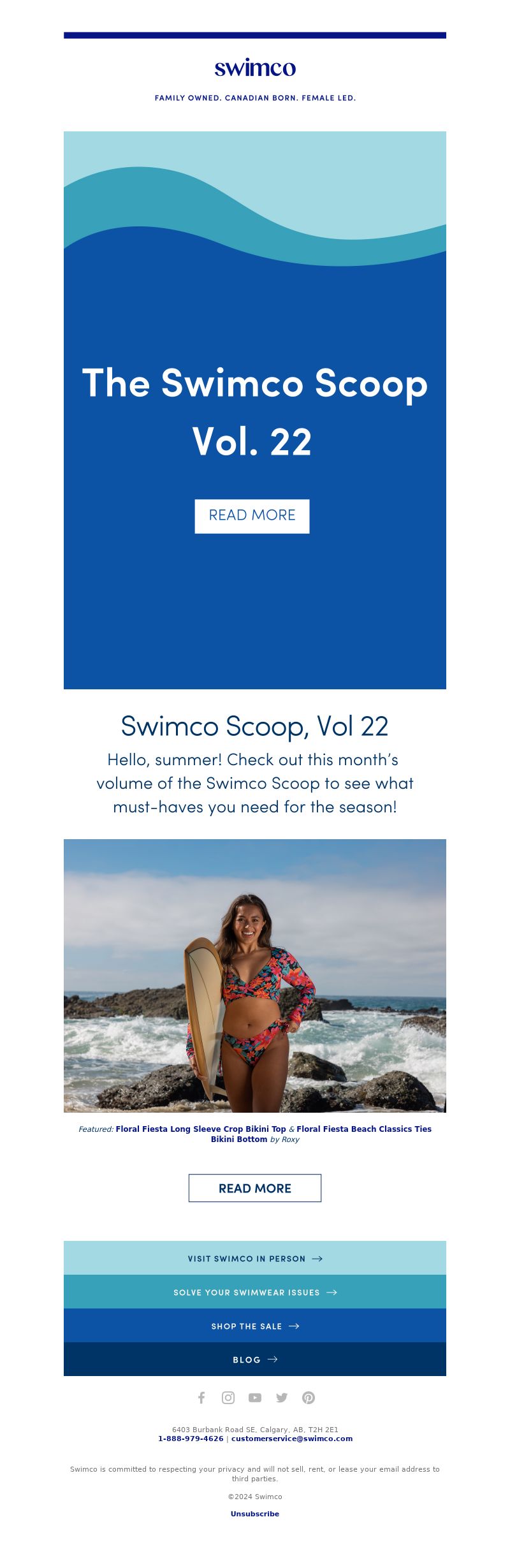The width and height of the screenshot is (510, 1568).
Task: Open Floral Fiesta Beach Classics Ties Bikini Bottom link
Action: point(321,1134)
